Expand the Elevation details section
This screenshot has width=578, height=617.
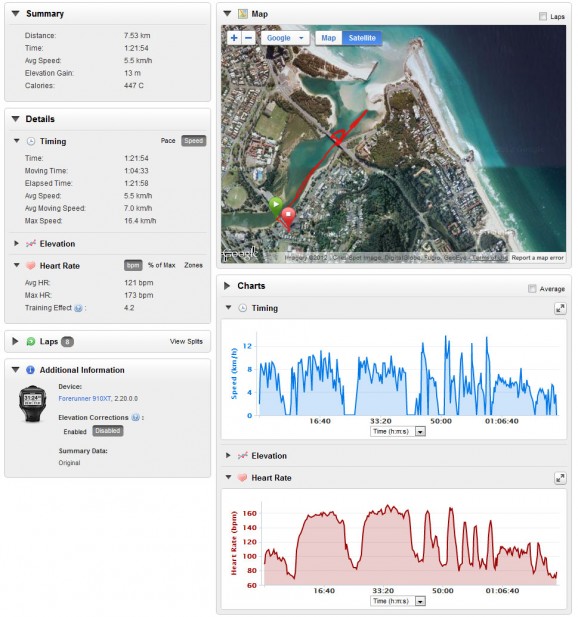[16, 243]
